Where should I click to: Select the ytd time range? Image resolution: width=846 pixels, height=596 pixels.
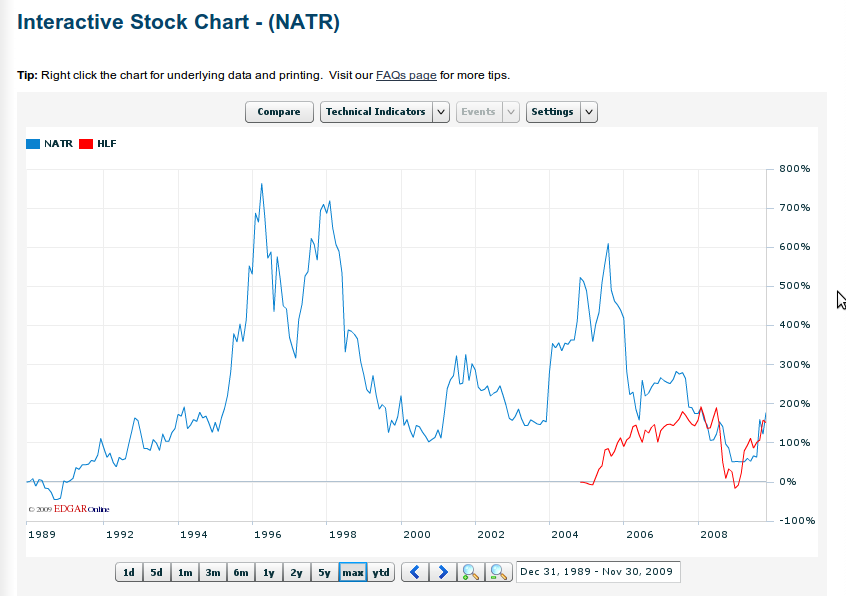(x=381, y=572)
